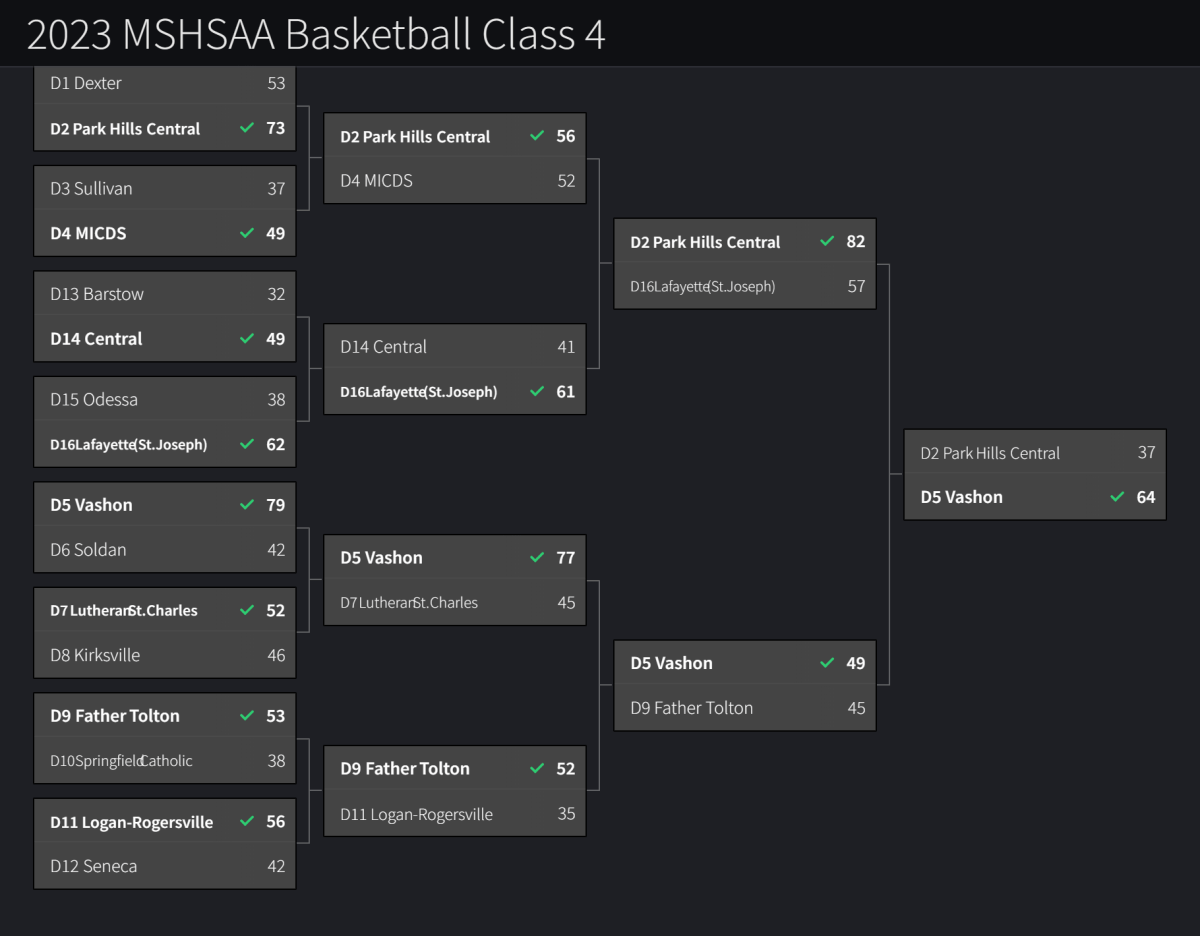Click on D8 Kirksville
The width and height of the screenshot is (1200, 936).
[95, 655]
